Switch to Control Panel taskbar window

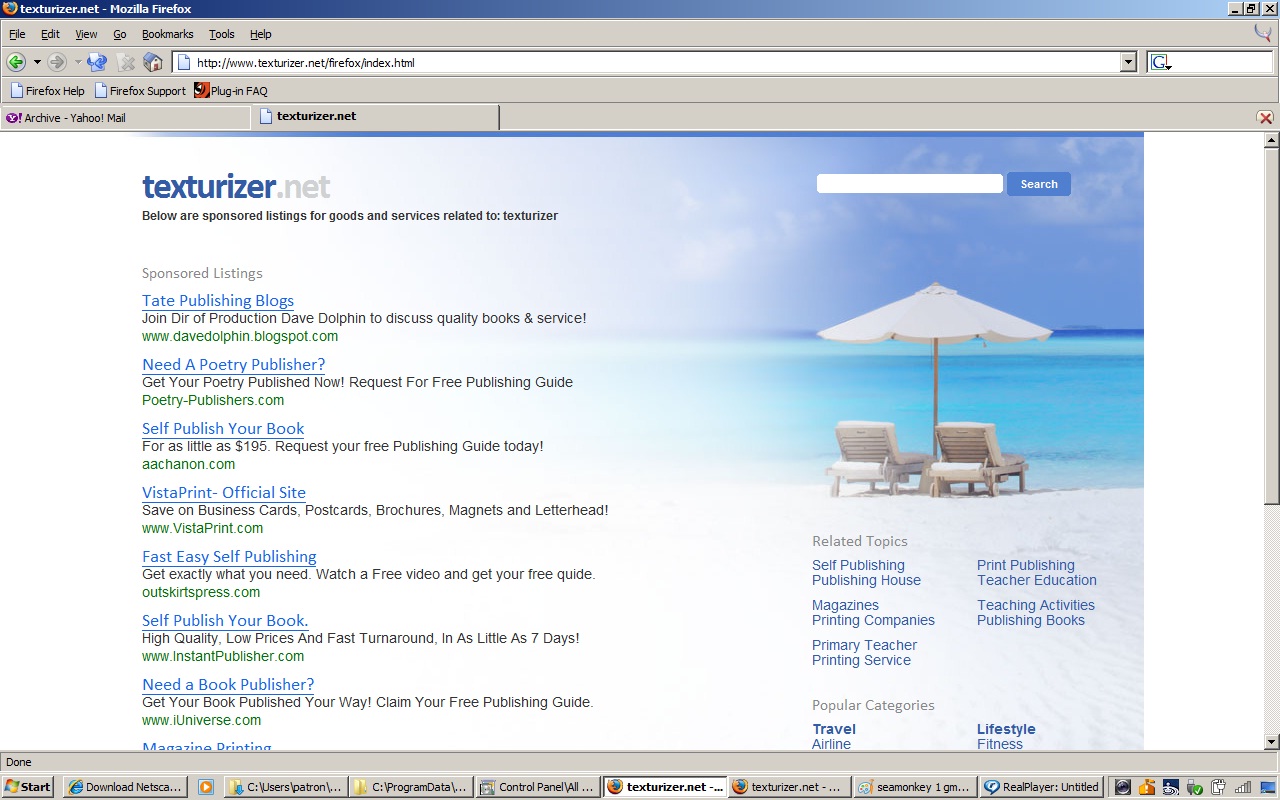[x=538, y=787]
